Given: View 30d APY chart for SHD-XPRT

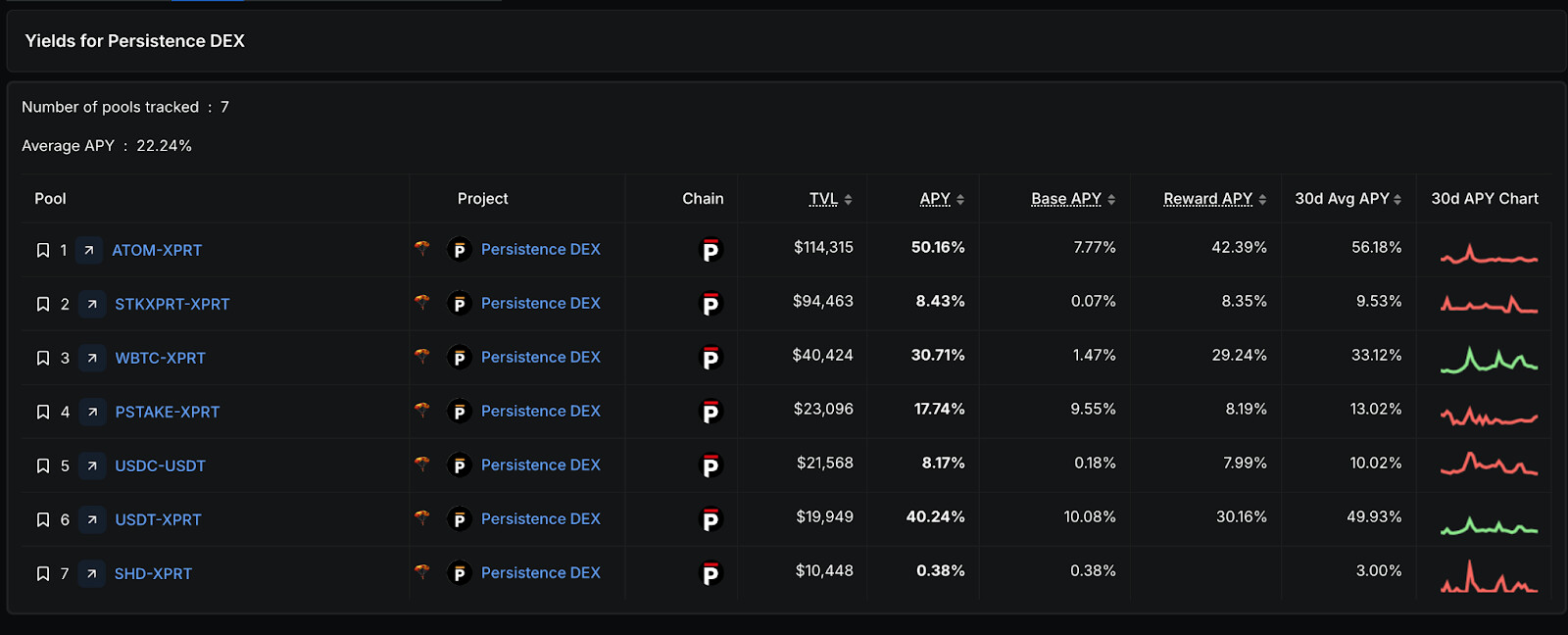Looking at the screenshot, I should point(1489,576).
